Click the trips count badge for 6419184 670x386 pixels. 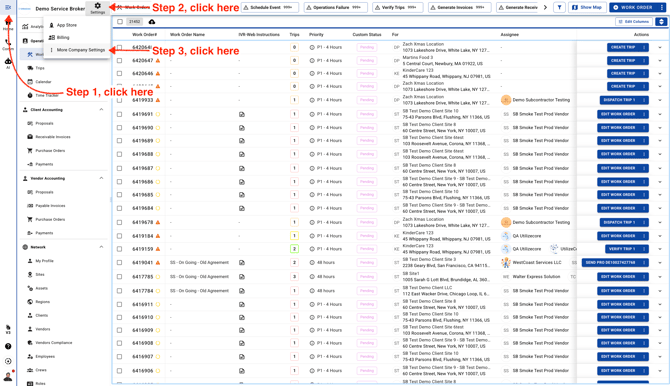(x=294, y=236)
